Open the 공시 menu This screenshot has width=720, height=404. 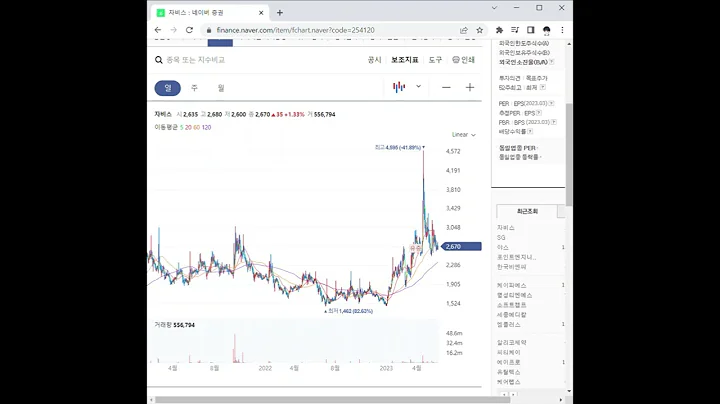pos(375,60)
